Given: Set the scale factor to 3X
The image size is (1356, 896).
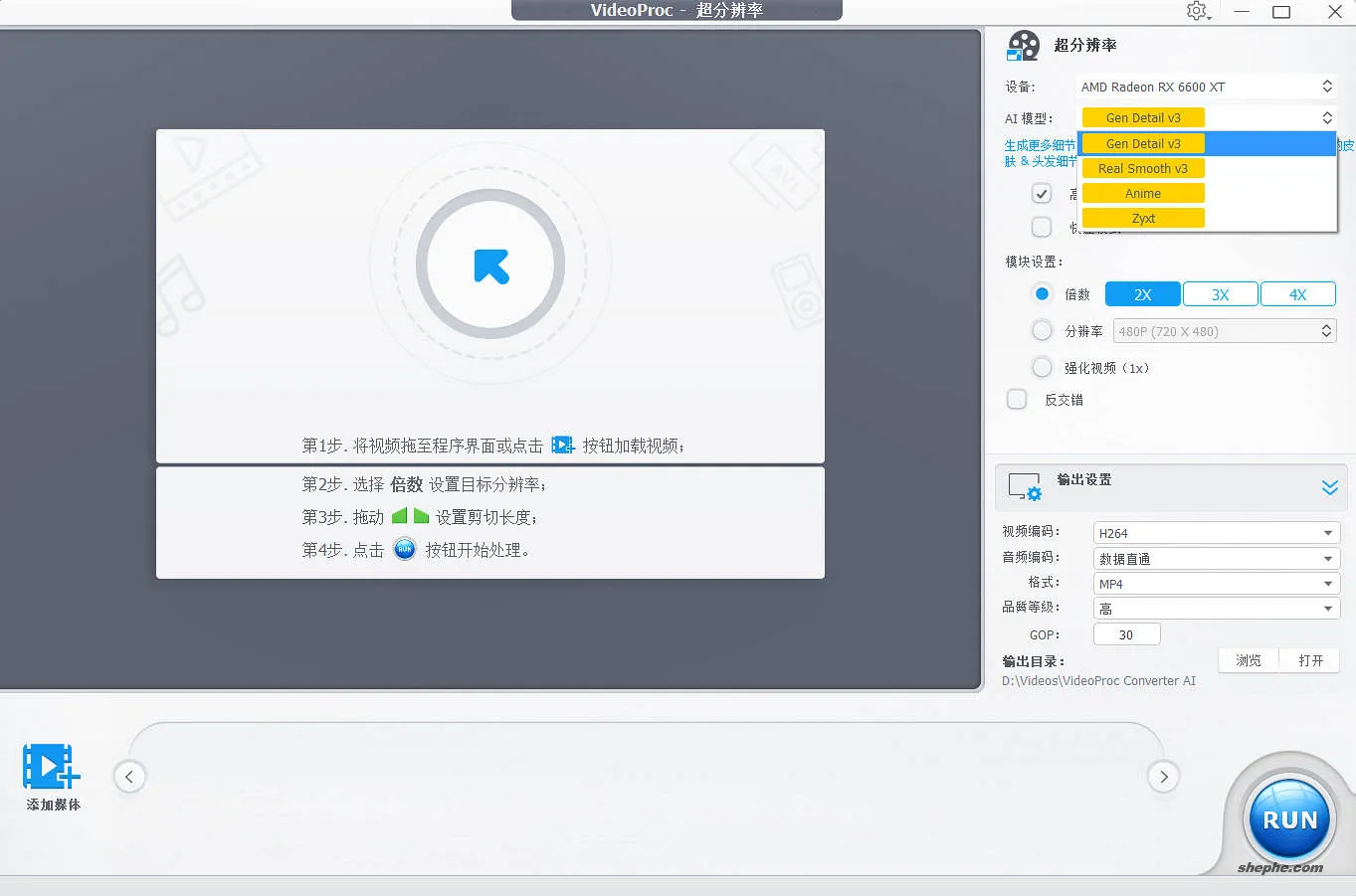Looking at the screenshot, I should pyautogui.click(x=1221, y=294).
